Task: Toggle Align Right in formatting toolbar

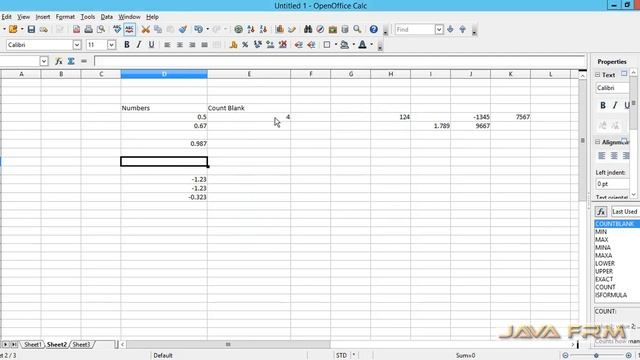Action: (x=192, y=45)
